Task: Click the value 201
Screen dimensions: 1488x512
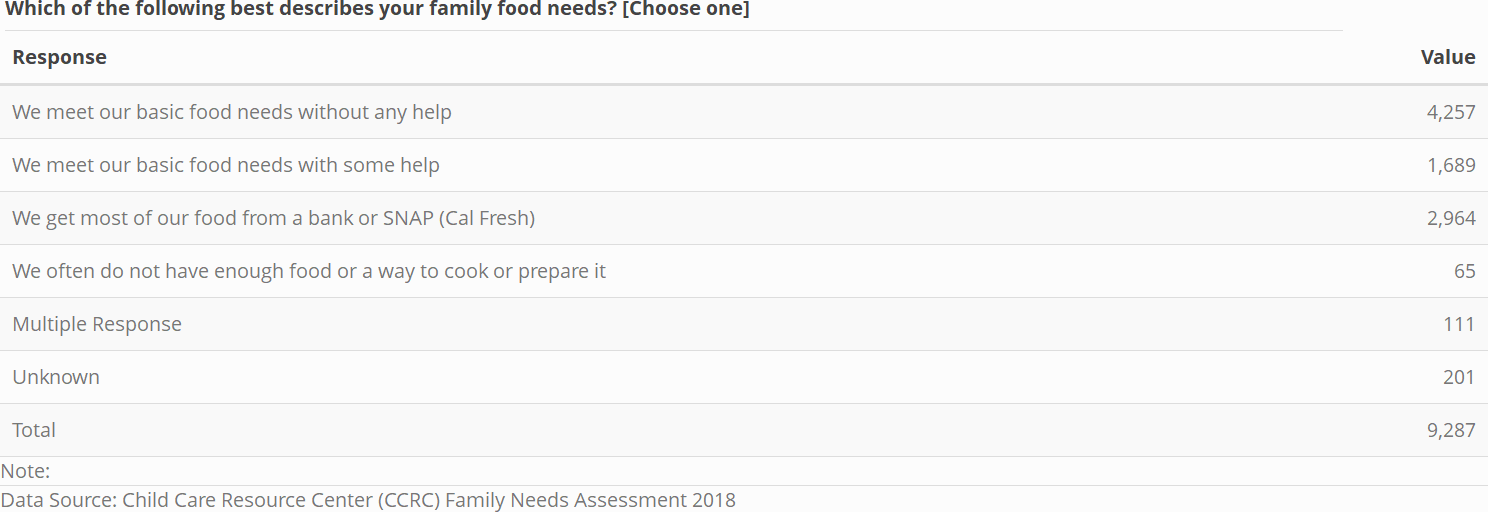Action: pyautogui.click(x=1460, y=377)
